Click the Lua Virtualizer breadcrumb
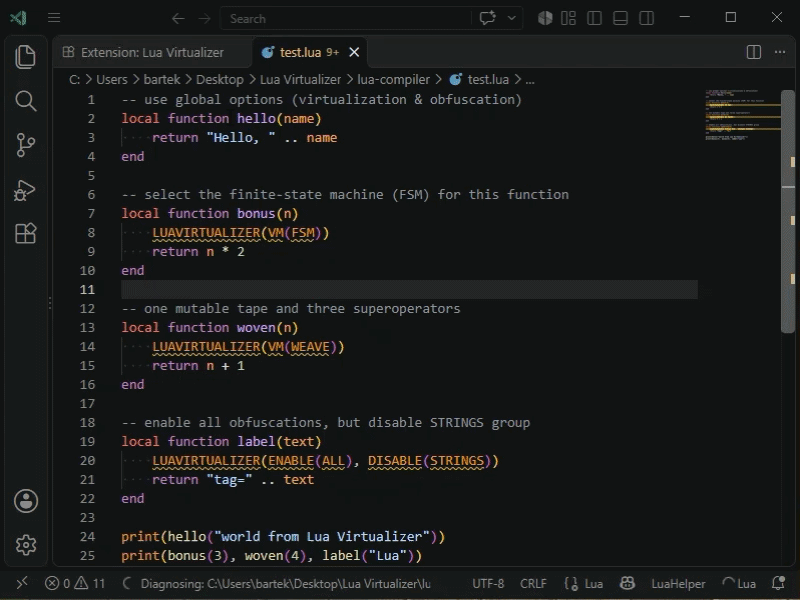The image size is (800, 600). coord(300,80)
